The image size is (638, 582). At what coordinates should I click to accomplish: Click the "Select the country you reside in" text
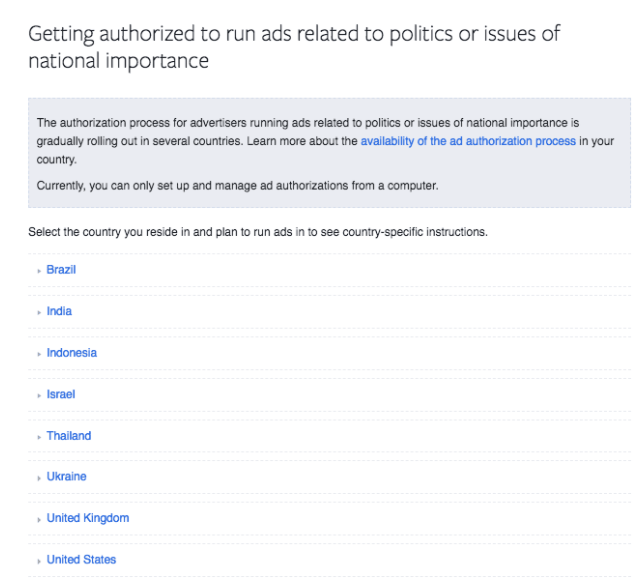[x=258, y=232]
